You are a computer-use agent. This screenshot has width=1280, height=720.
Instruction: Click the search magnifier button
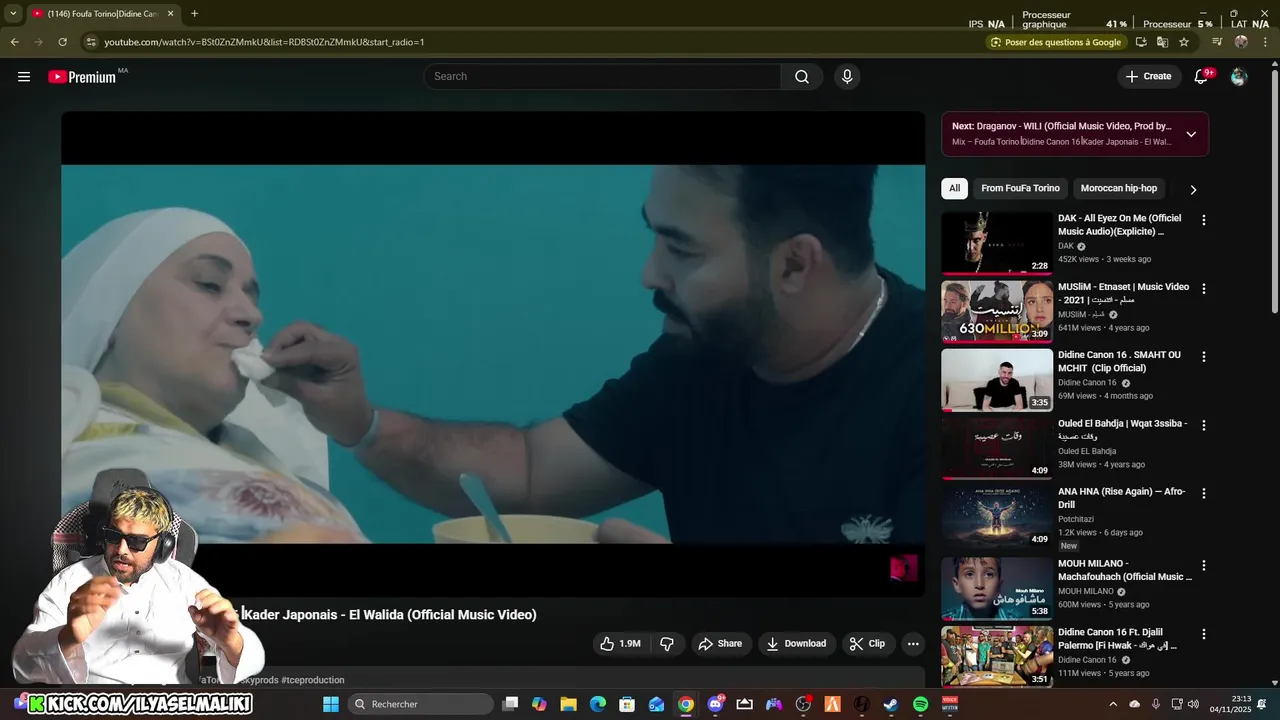[x=802, y=77]
